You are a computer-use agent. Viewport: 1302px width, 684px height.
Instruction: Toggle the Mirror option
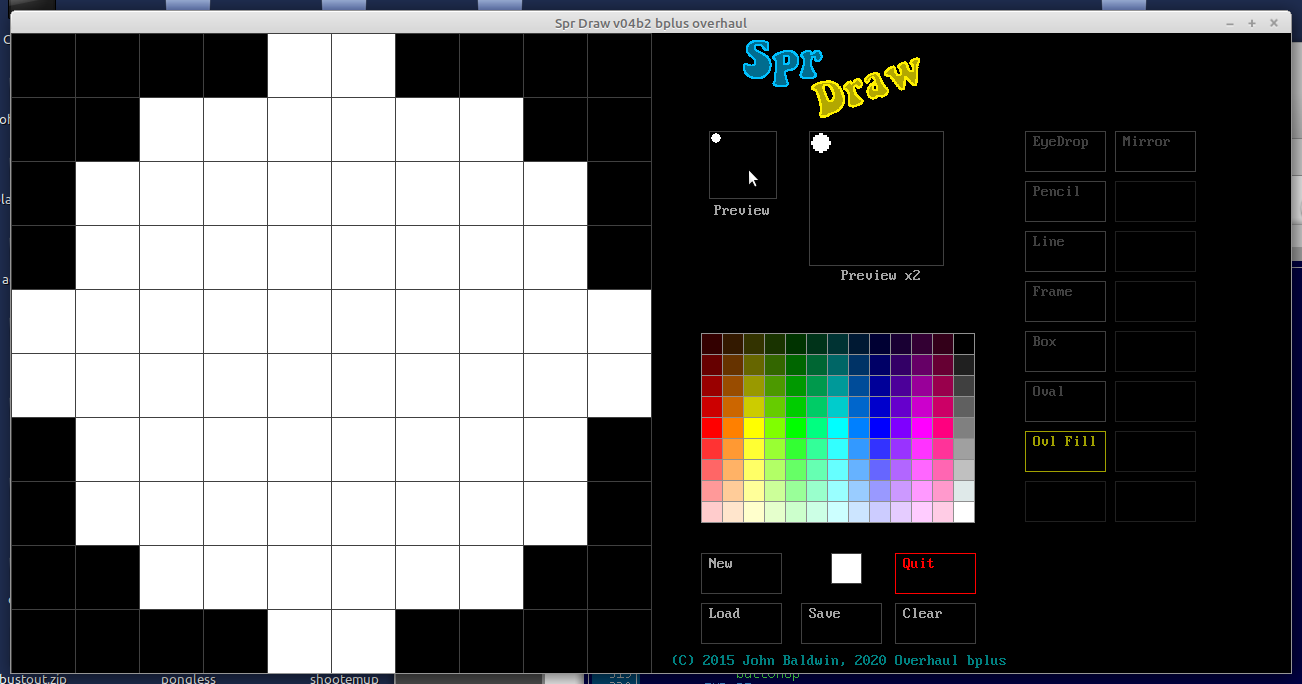1155,151
